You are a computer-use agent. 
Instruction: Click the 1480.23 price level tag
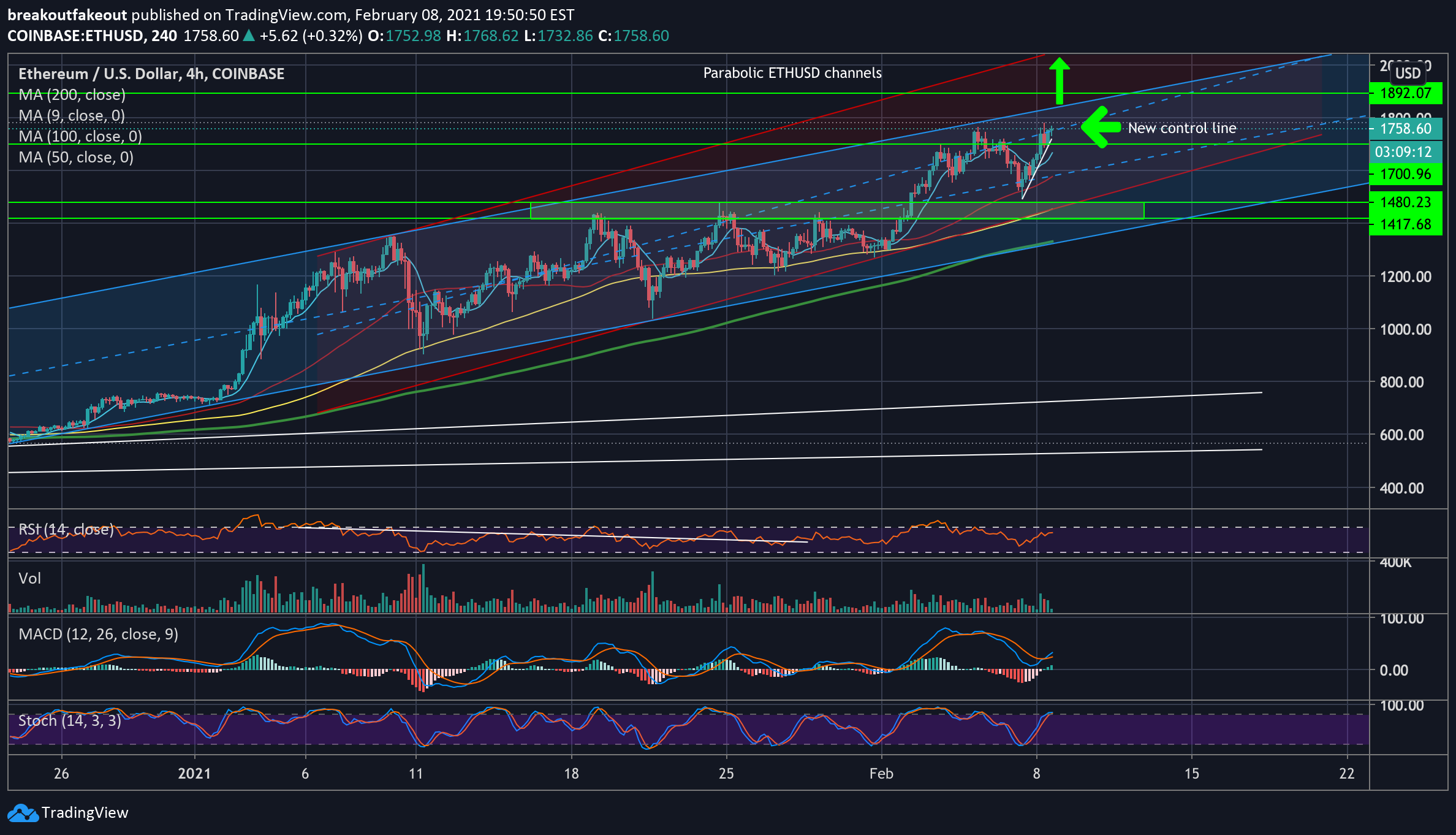(x=1406, y=202)
